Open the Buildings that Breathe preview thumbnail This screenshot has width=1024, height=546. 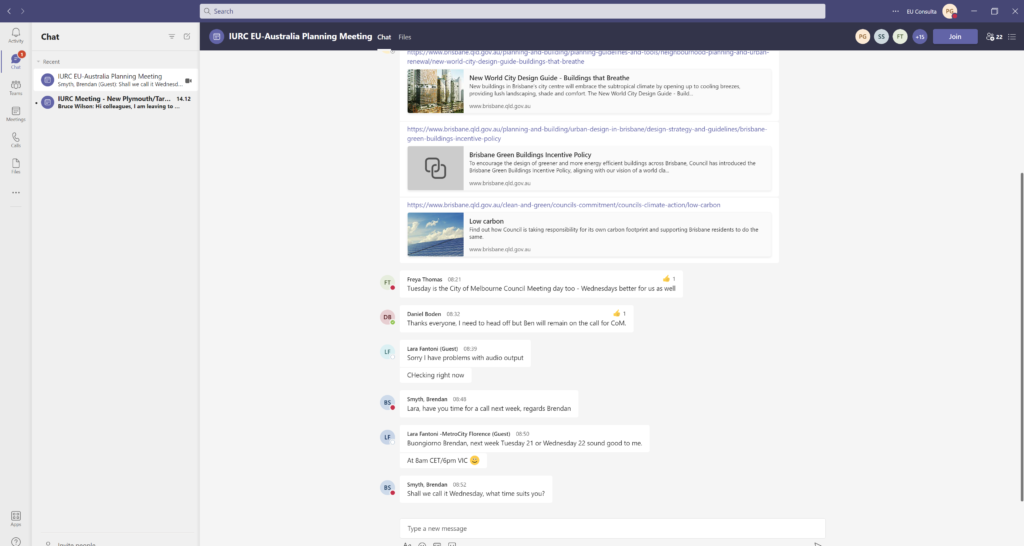[x=435, y=91]
